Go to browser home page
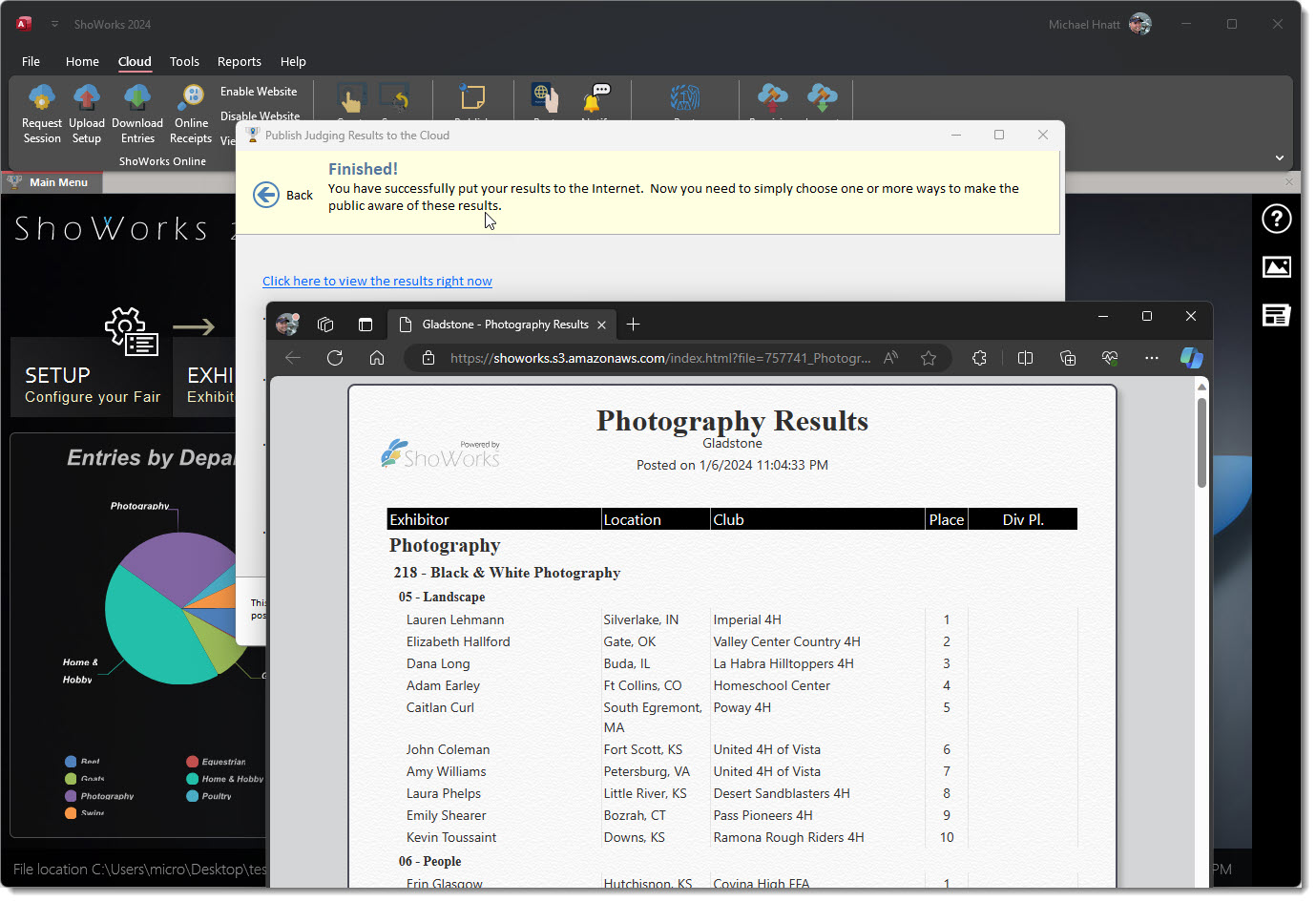Viewport: 1316px width, 902px height. coord(377,358)
